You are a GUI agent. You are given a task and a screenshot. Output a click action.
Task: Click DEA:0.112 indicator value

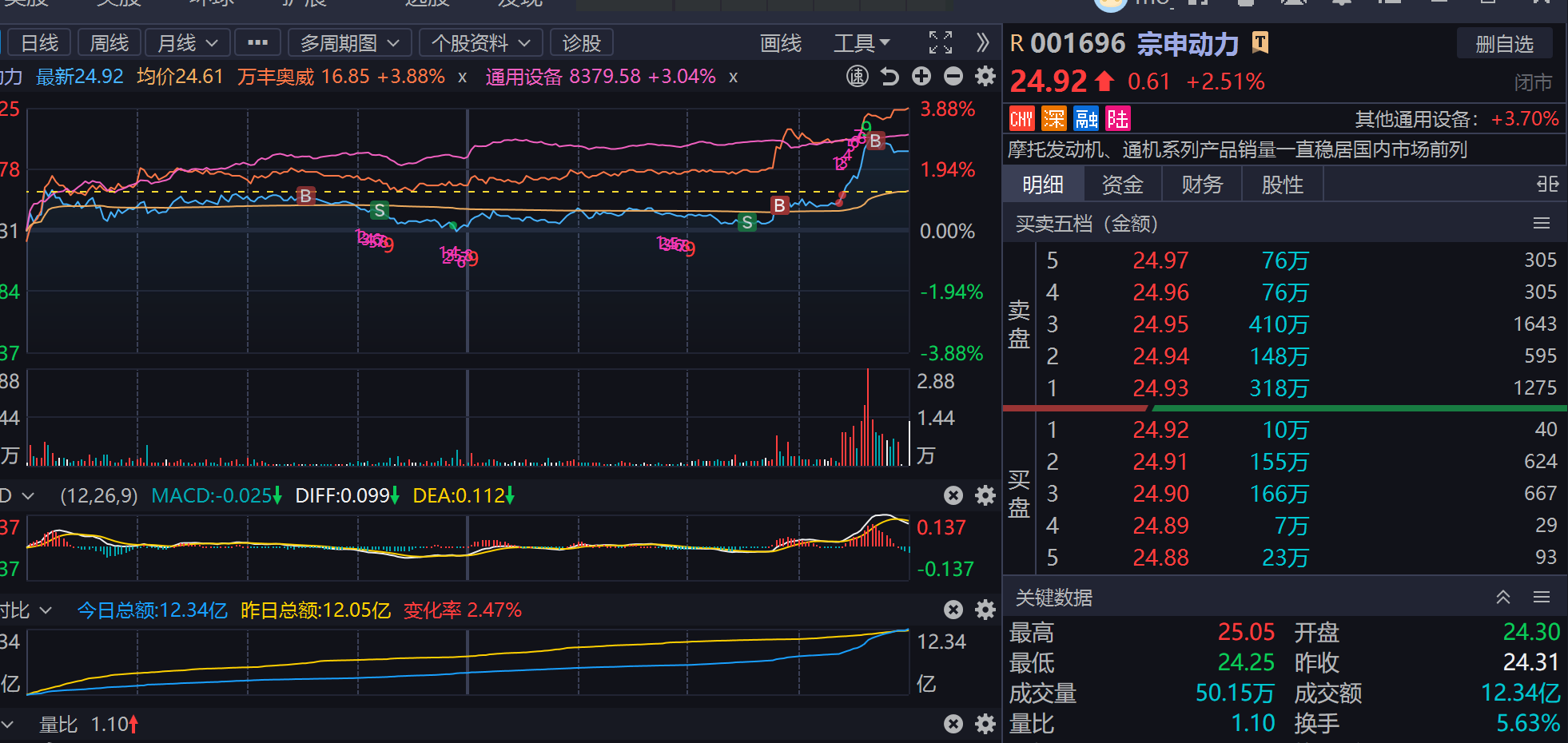point(463,496)
